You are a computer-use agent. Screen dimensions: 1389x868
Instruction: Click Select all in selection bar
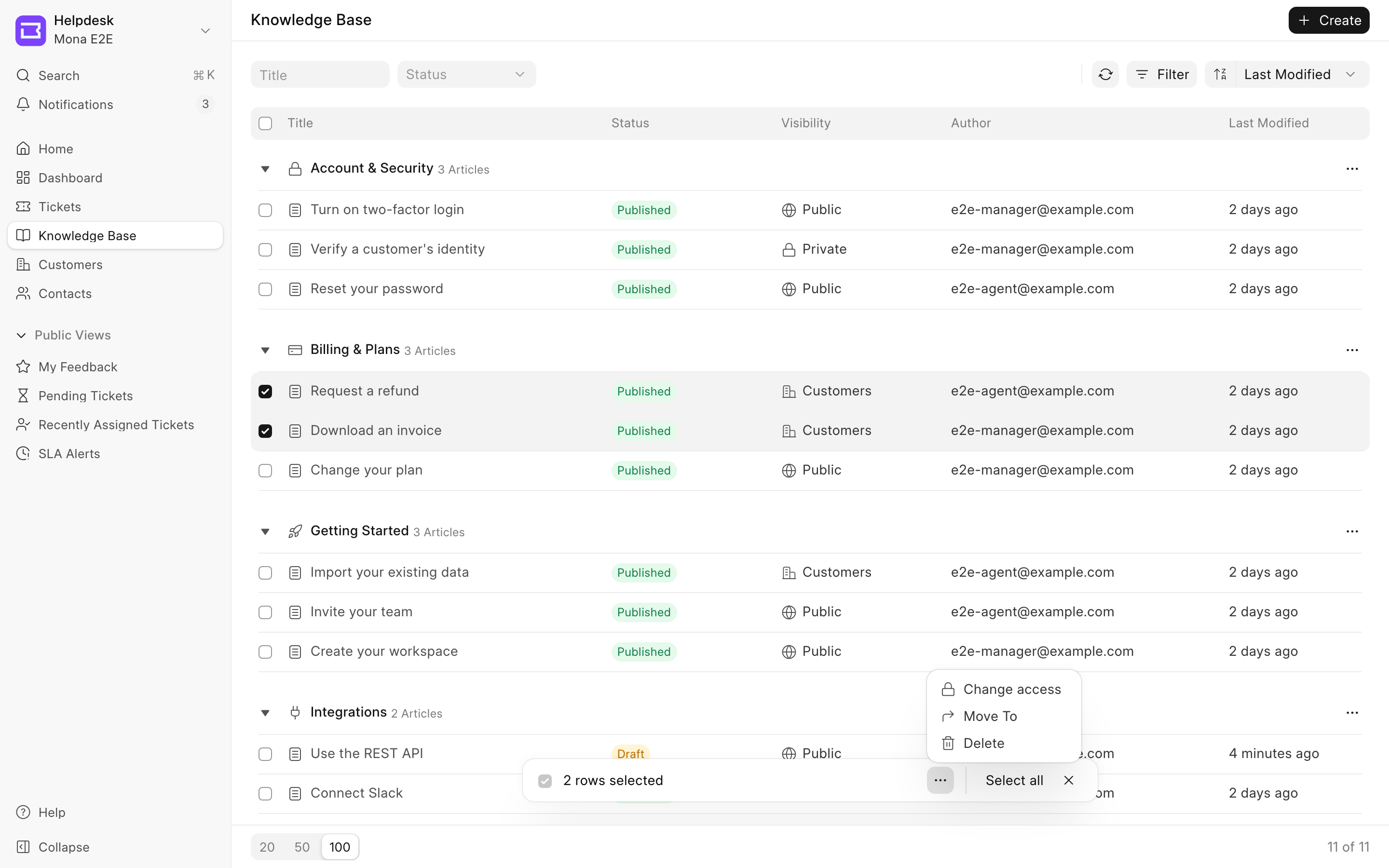(x=1014, y=780)
